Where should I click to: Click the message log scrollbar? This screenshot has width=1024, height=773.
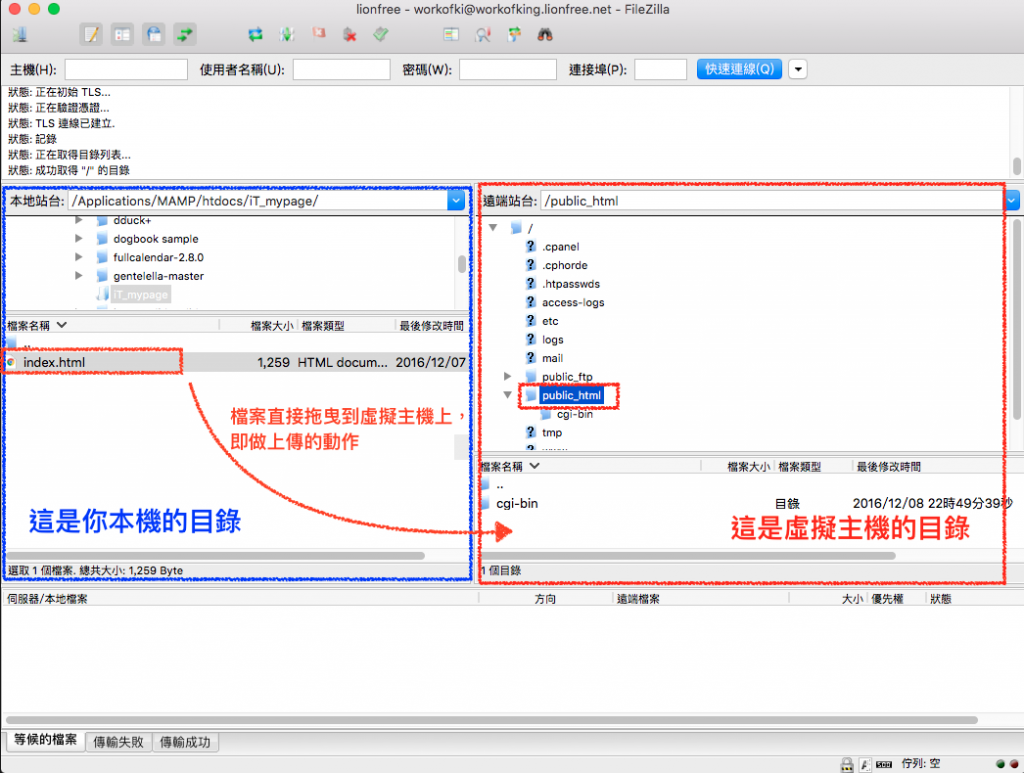(x=1017, y=166)
